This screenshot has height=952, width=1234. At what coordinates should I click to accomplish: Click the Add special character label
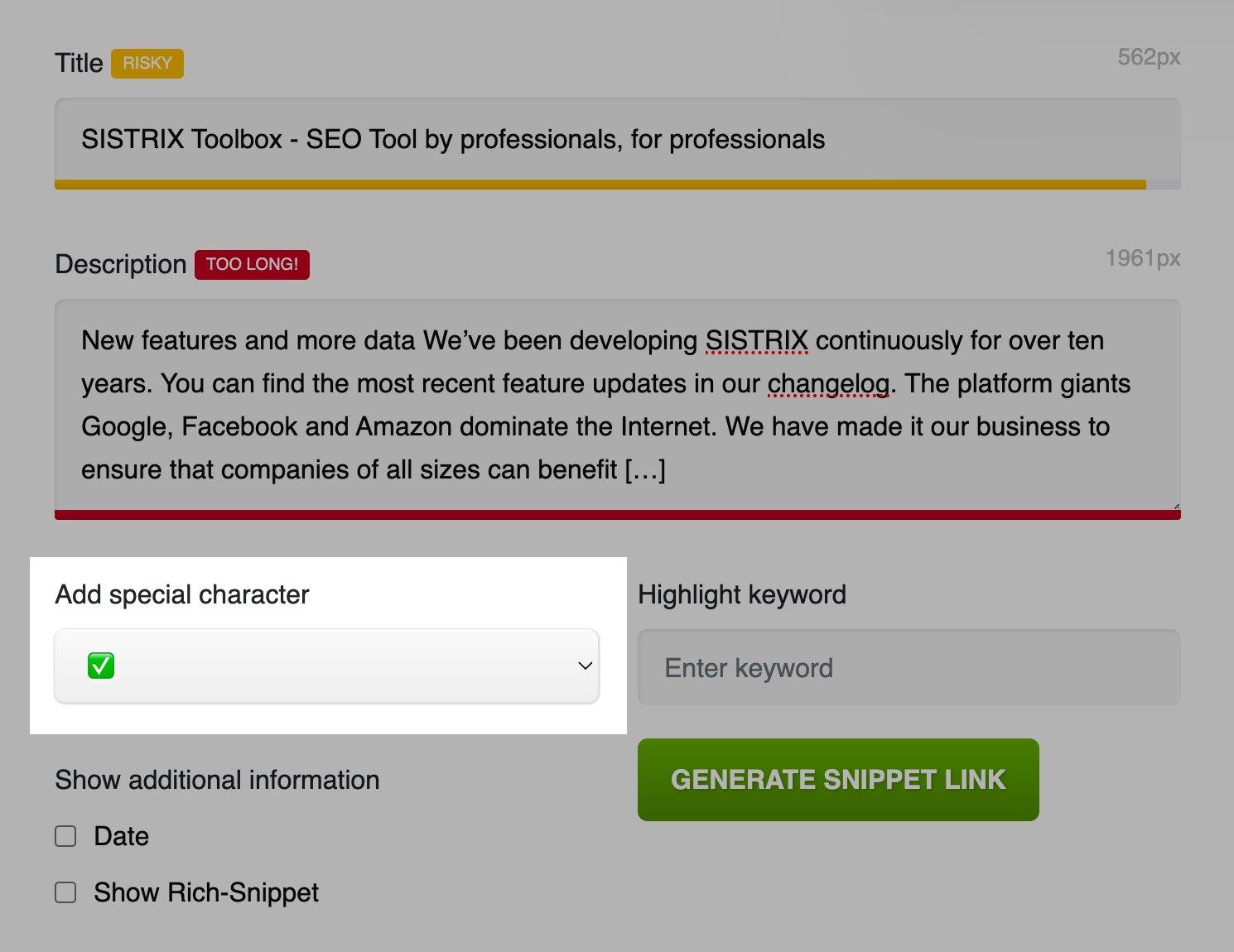(181, 594)
